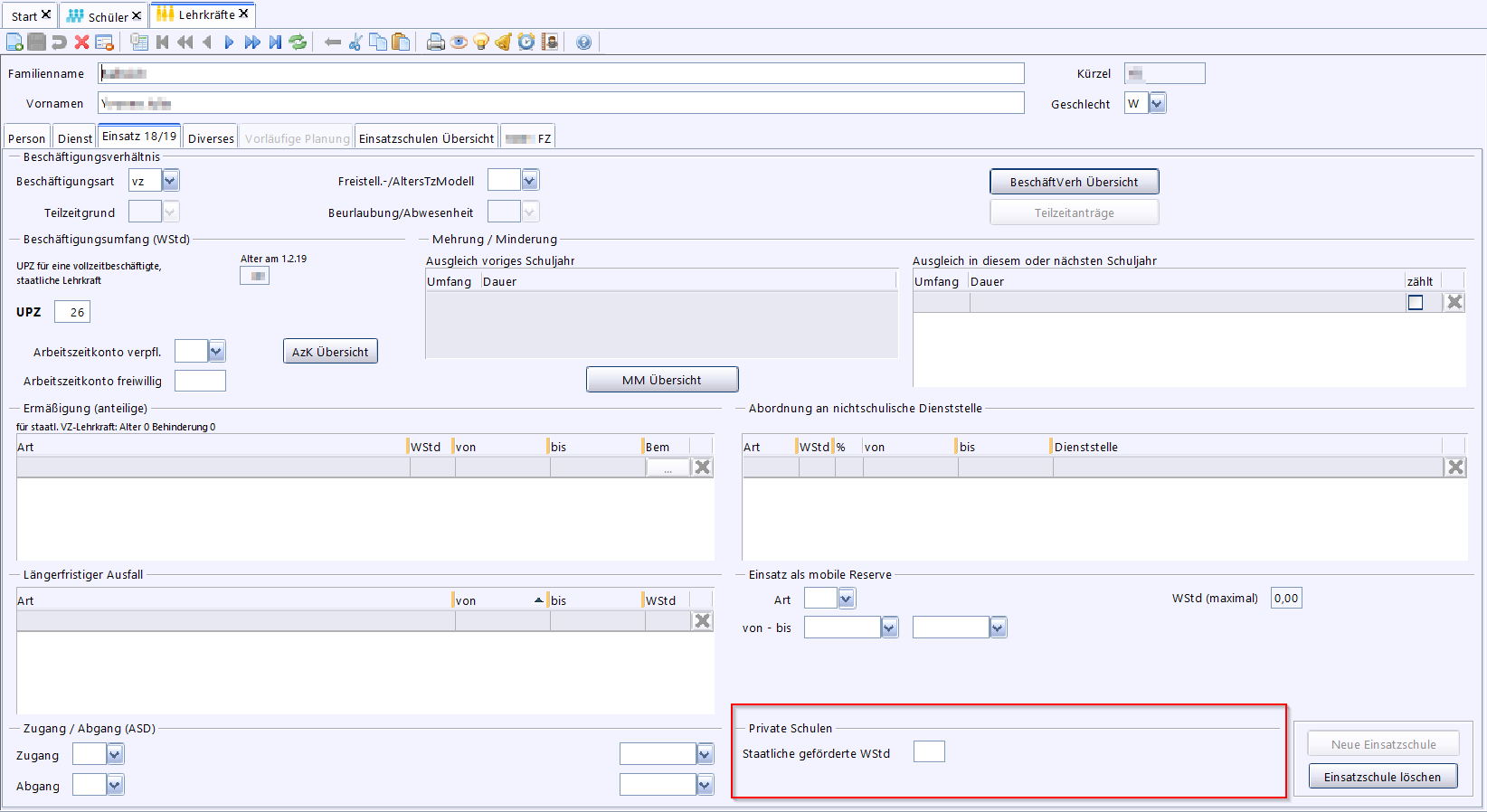Open the list view icon

pyautogui.click(x=139, y=42)
